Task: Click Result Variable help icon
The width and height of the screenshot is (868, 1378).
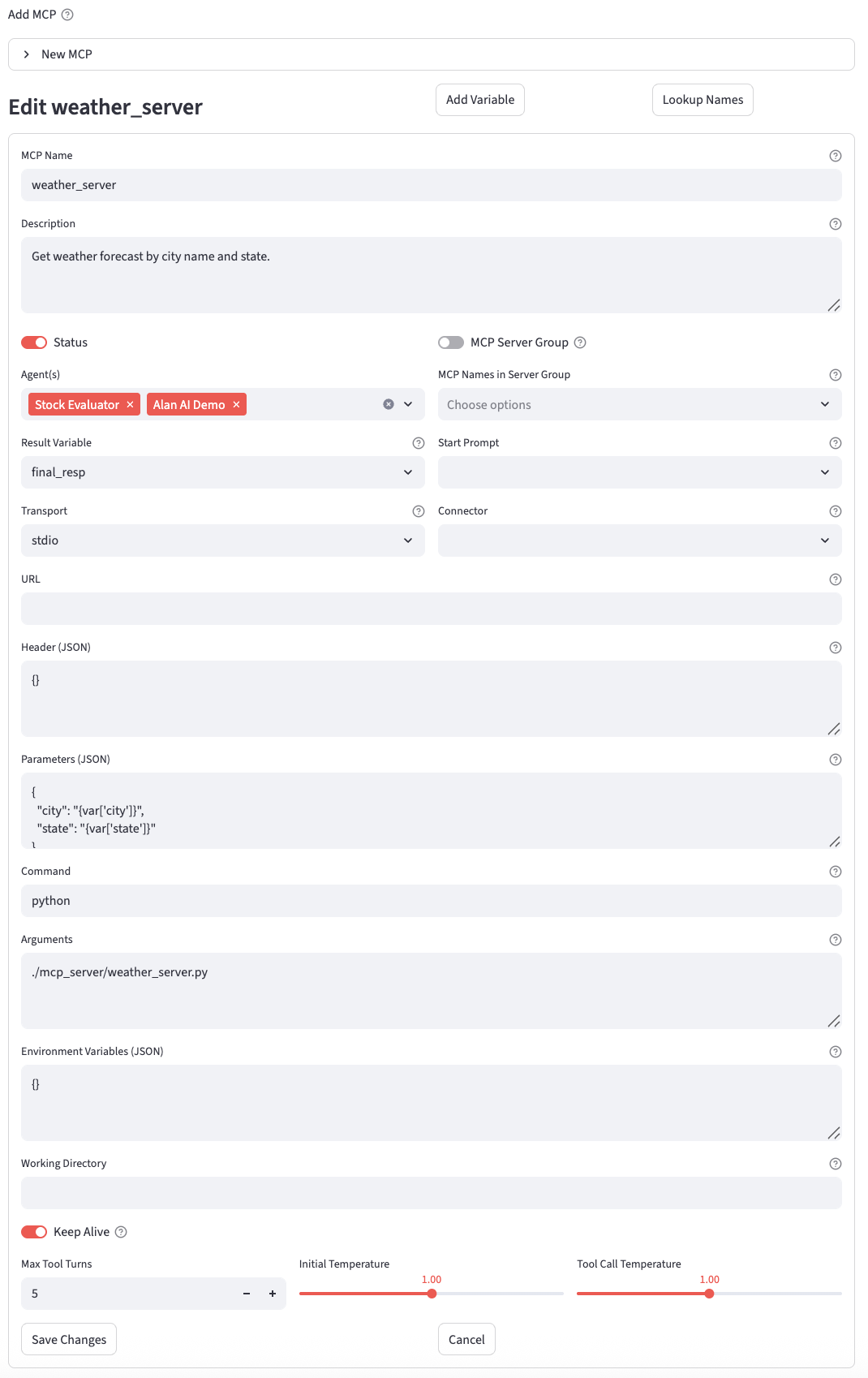Action: (419, 443)
